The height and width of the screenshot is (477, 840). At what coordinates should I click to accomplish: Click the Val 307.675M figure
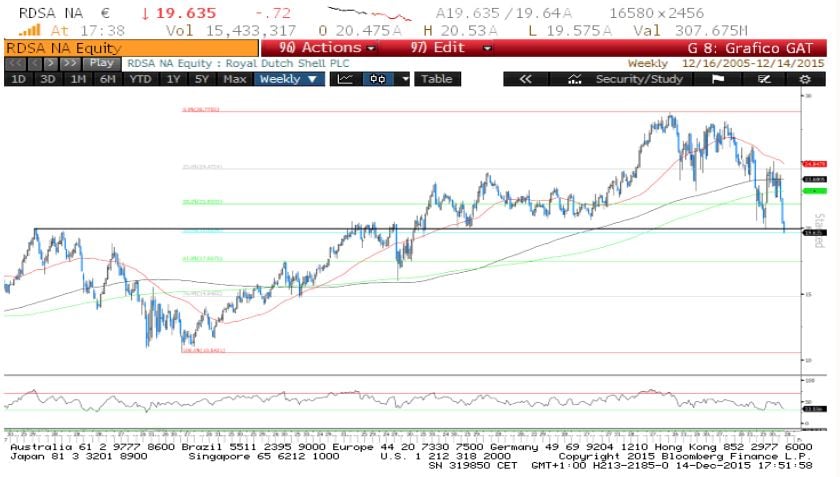(690, 31)
